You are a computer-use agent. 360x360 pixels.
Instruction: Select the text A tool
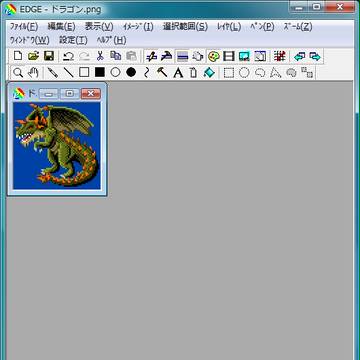[178, 72]
